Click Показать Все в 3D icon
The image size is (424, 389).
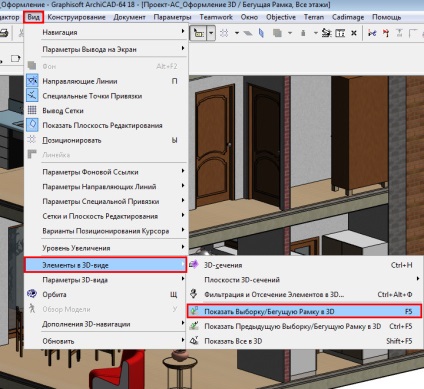click(194, 341)
